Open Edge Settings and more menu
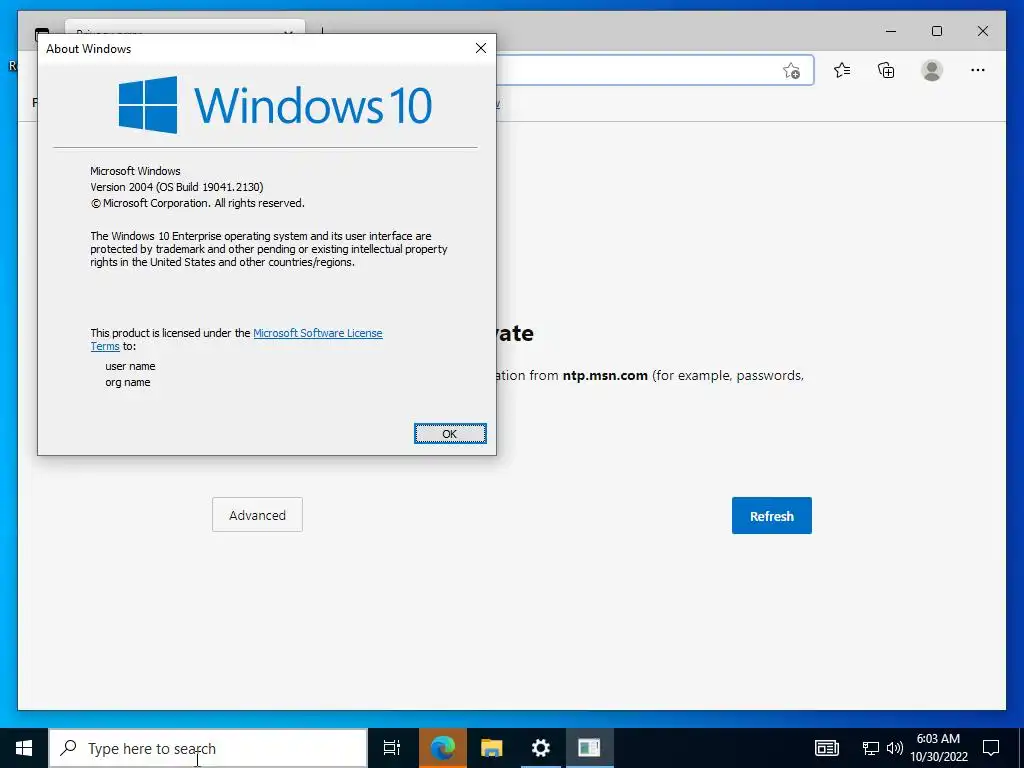Image resolution: width=1024 pixels, height=768 pixels. (978, 70)
